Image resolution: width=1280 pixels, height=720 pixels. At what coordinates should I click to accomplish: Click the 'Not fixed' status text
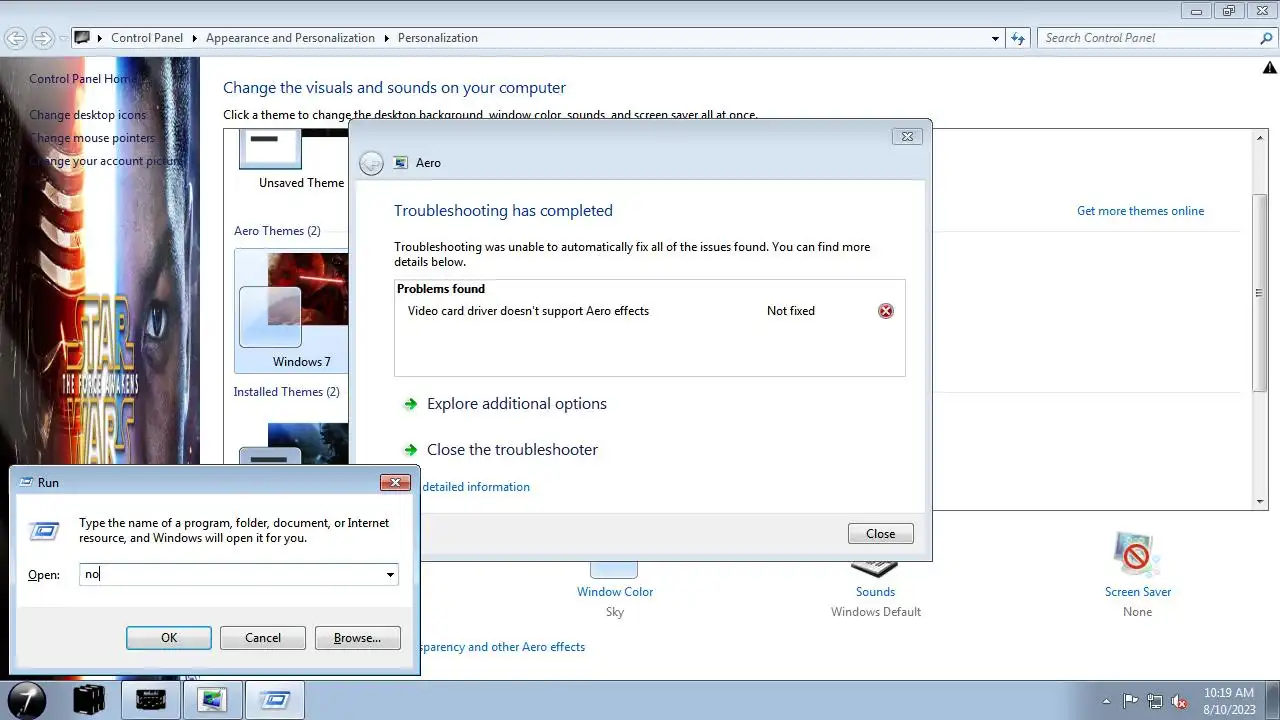pos(791,311)
